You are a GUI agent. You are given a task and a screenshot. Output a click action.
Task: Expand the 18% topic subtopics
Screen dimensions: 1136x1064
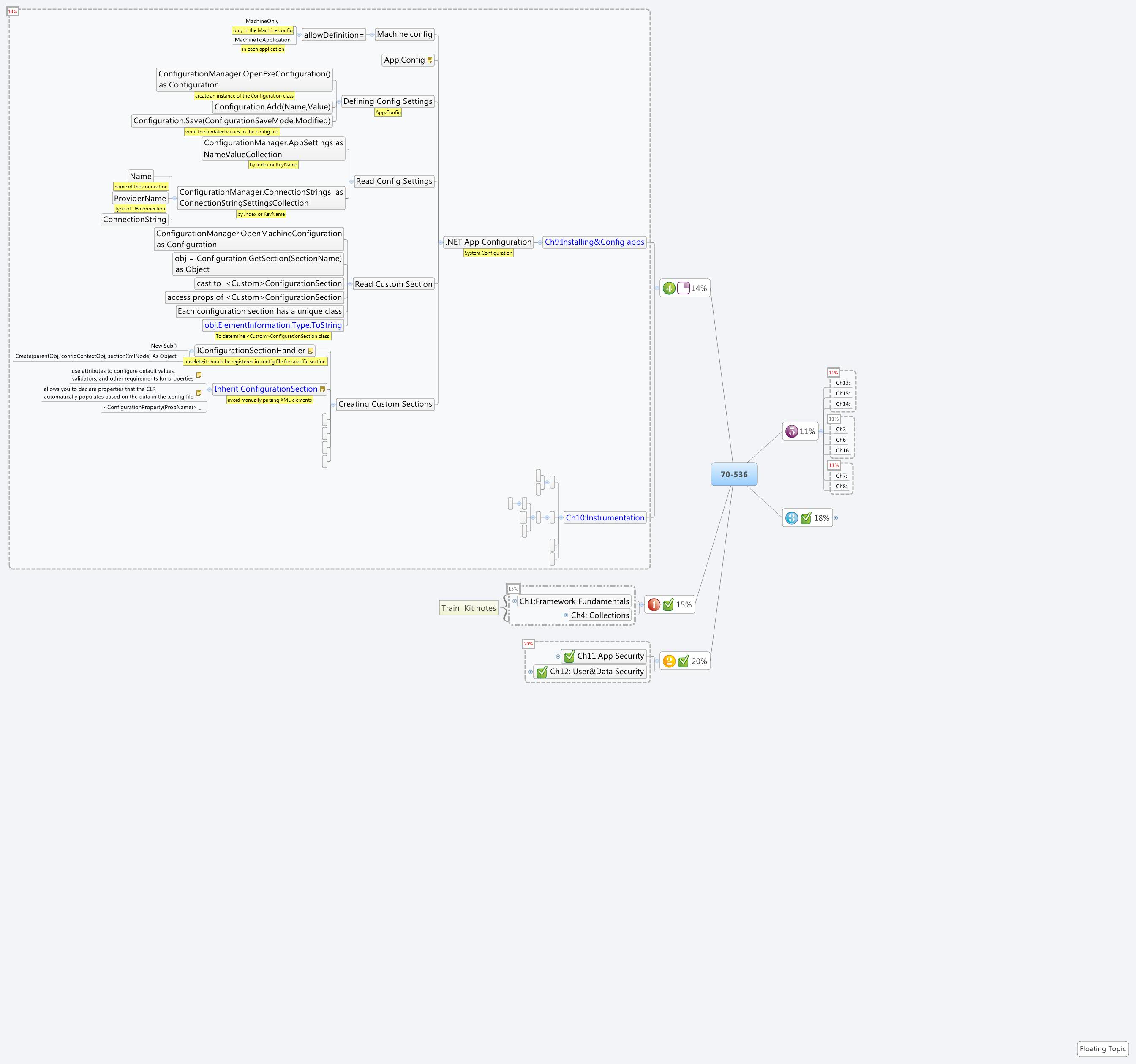pyautogui.click(x=836, y=518)
